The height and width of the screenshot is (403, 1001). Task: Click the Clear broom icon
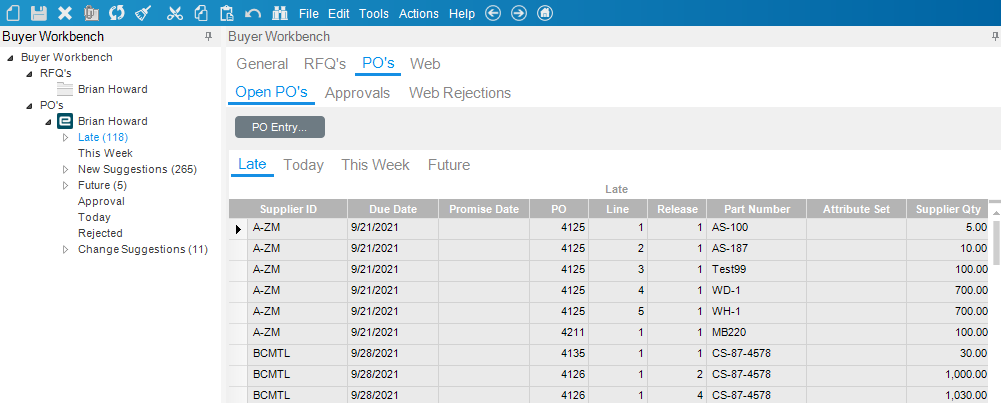click(x=144, y=13)
